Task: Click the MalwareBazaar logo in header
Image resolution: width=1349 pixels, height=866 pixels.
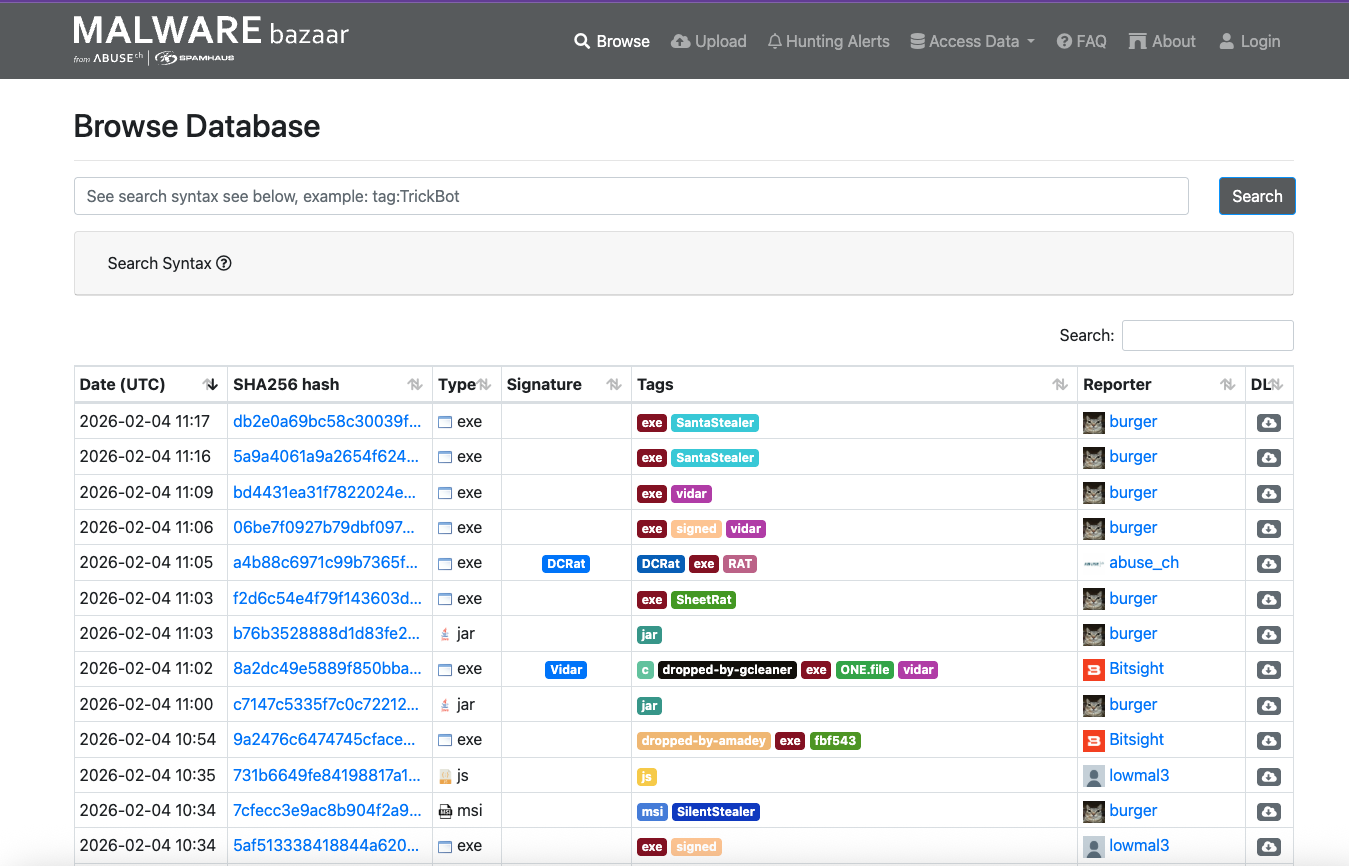Action: (211, 40)
